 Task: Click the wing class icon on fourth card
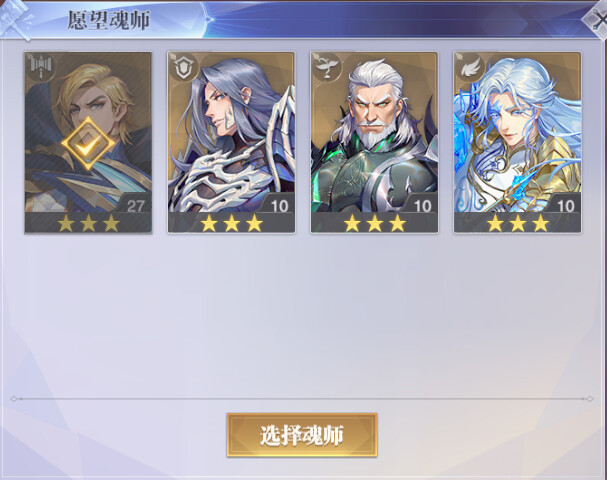coord(470,67)
